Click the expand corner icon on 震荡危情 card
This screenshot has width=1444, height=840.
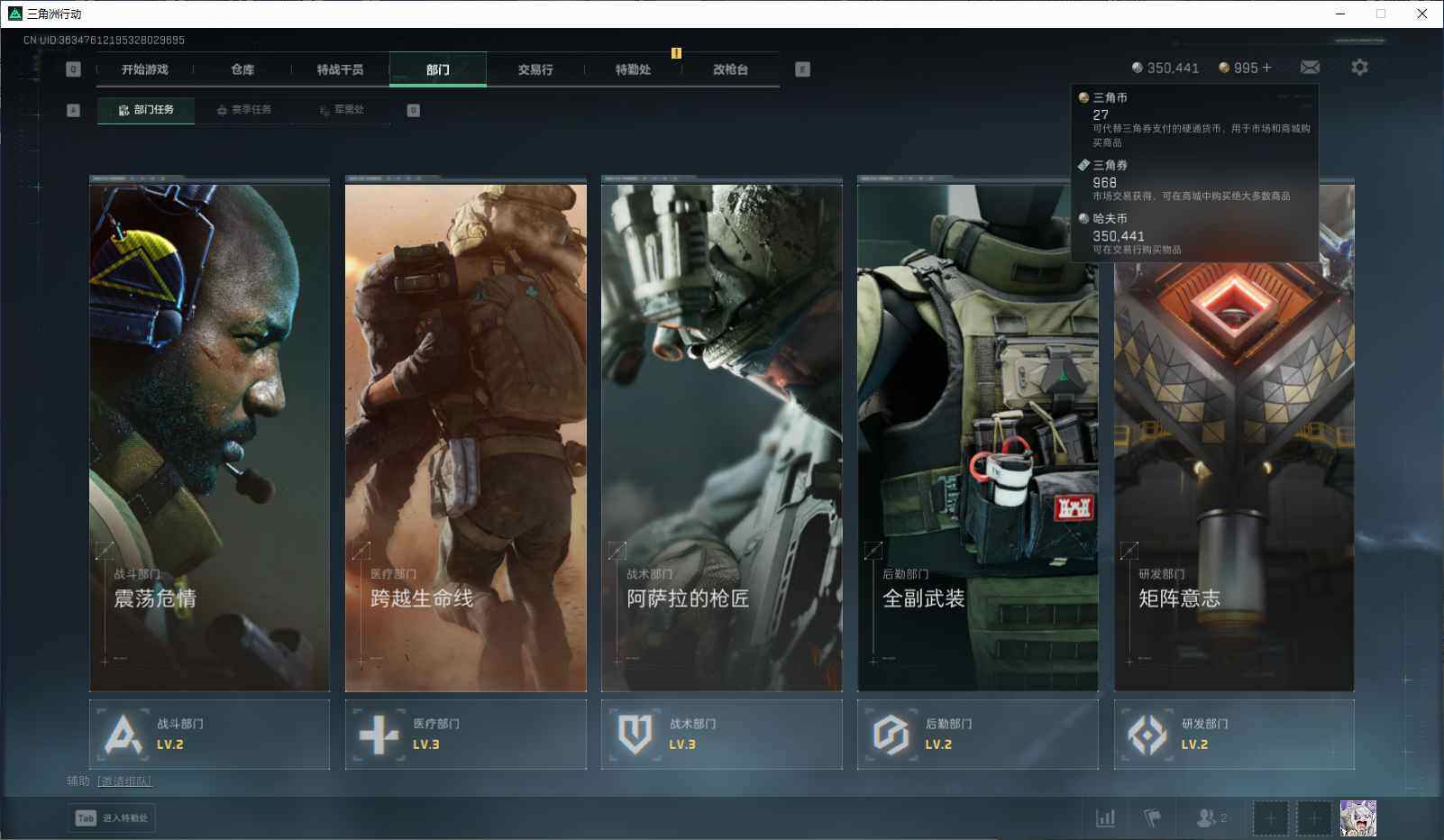[105, 550]
